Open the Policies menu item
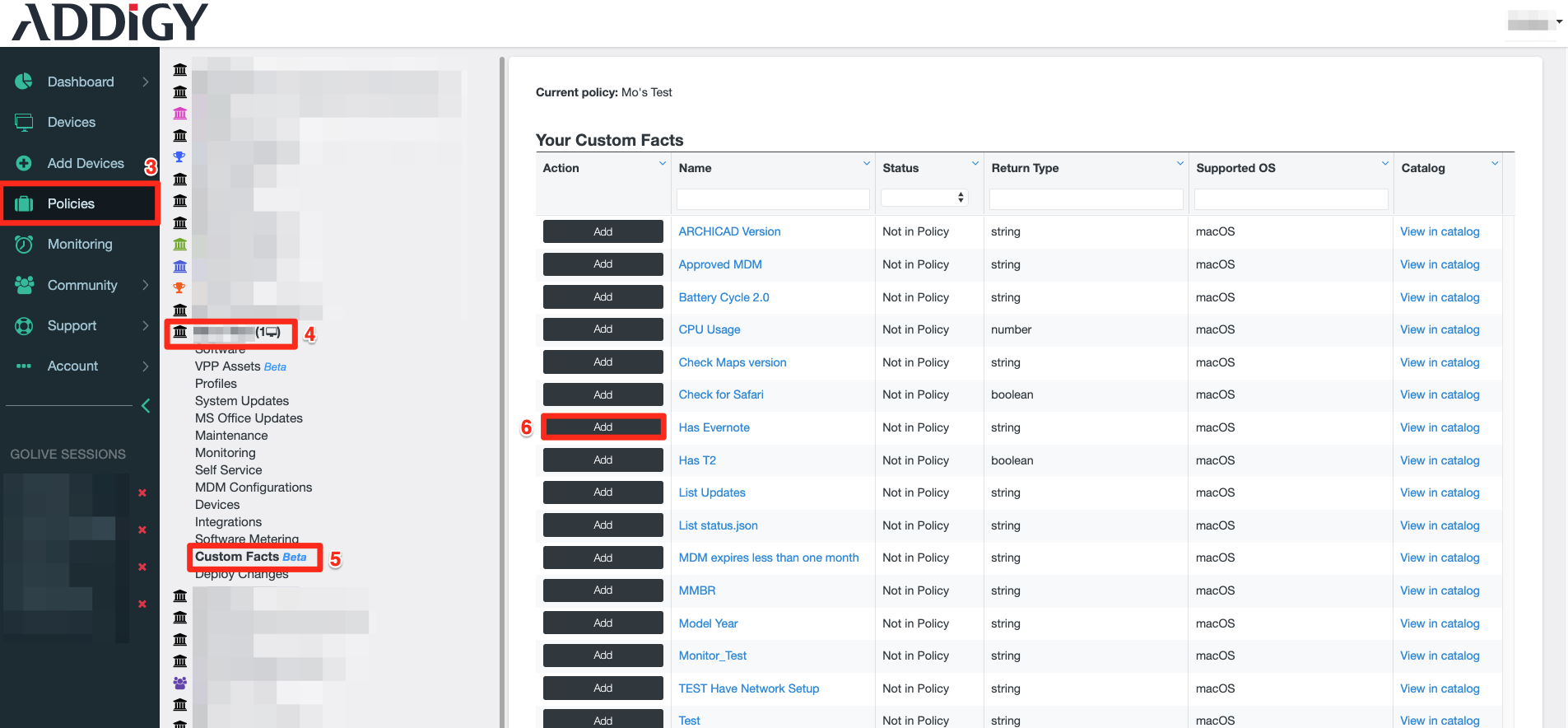 (x=71, y=203)
